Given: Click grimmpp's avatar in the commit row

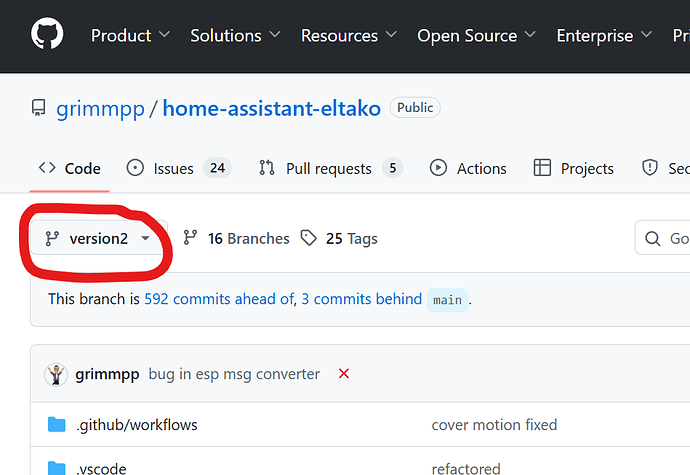Looking at the screenshot, I should (x=57, y=374).
